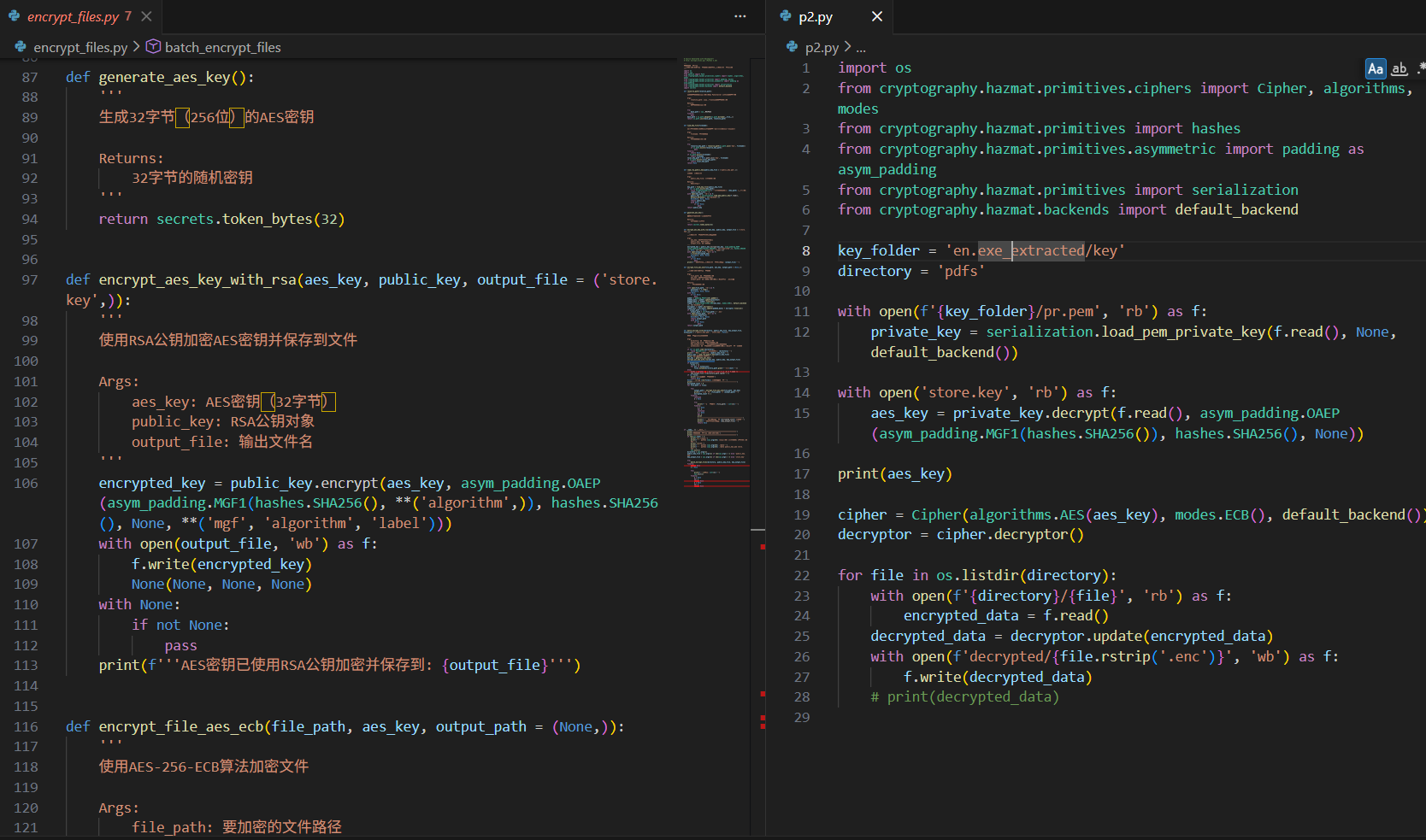
Task: Open the p2.py breadcrumb file item
Action: (x=822, y=47)
